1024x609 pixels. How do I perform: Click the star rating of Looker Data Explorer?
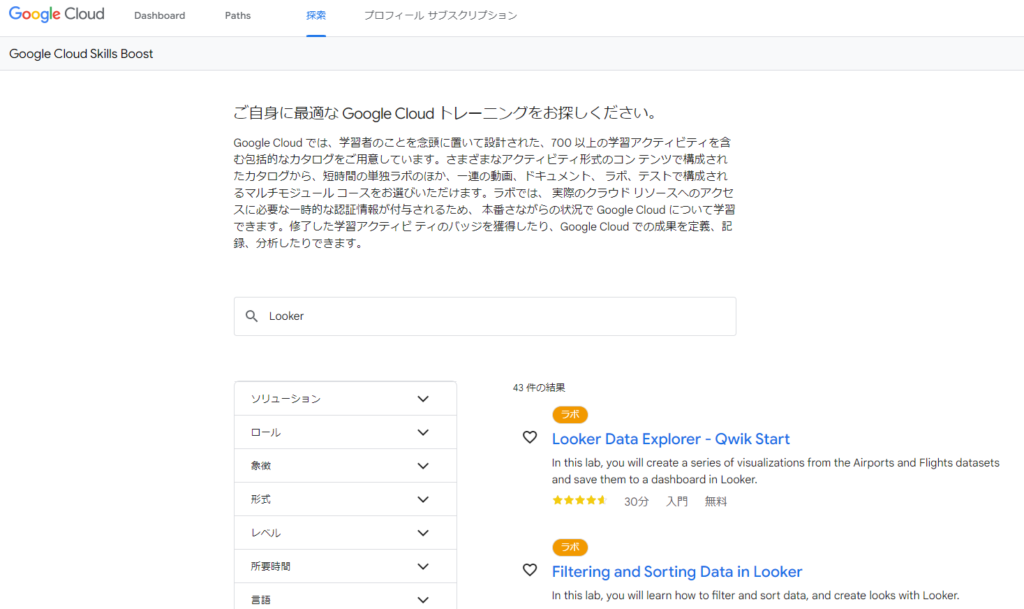pos(580,501)
